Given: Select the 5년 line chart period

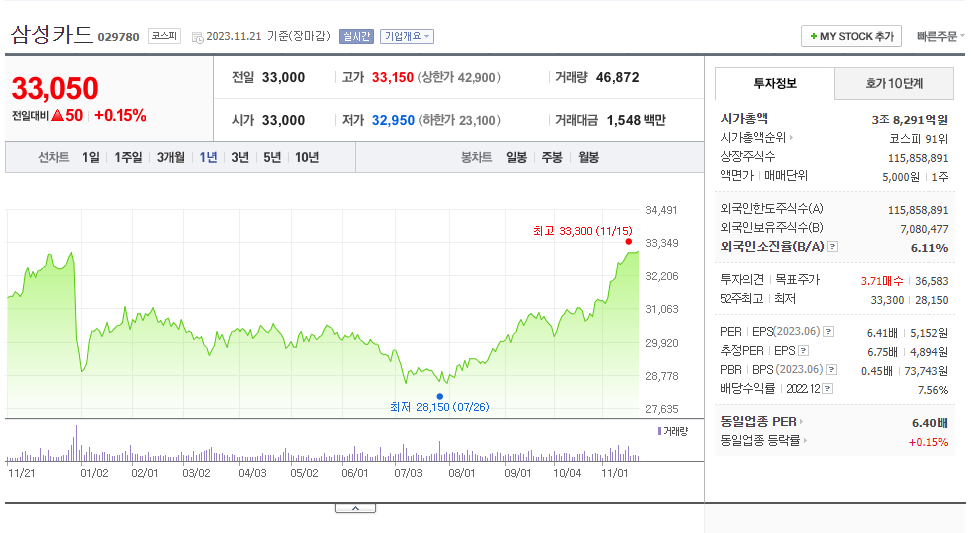Looking at the screenshot, I should 272,157.
